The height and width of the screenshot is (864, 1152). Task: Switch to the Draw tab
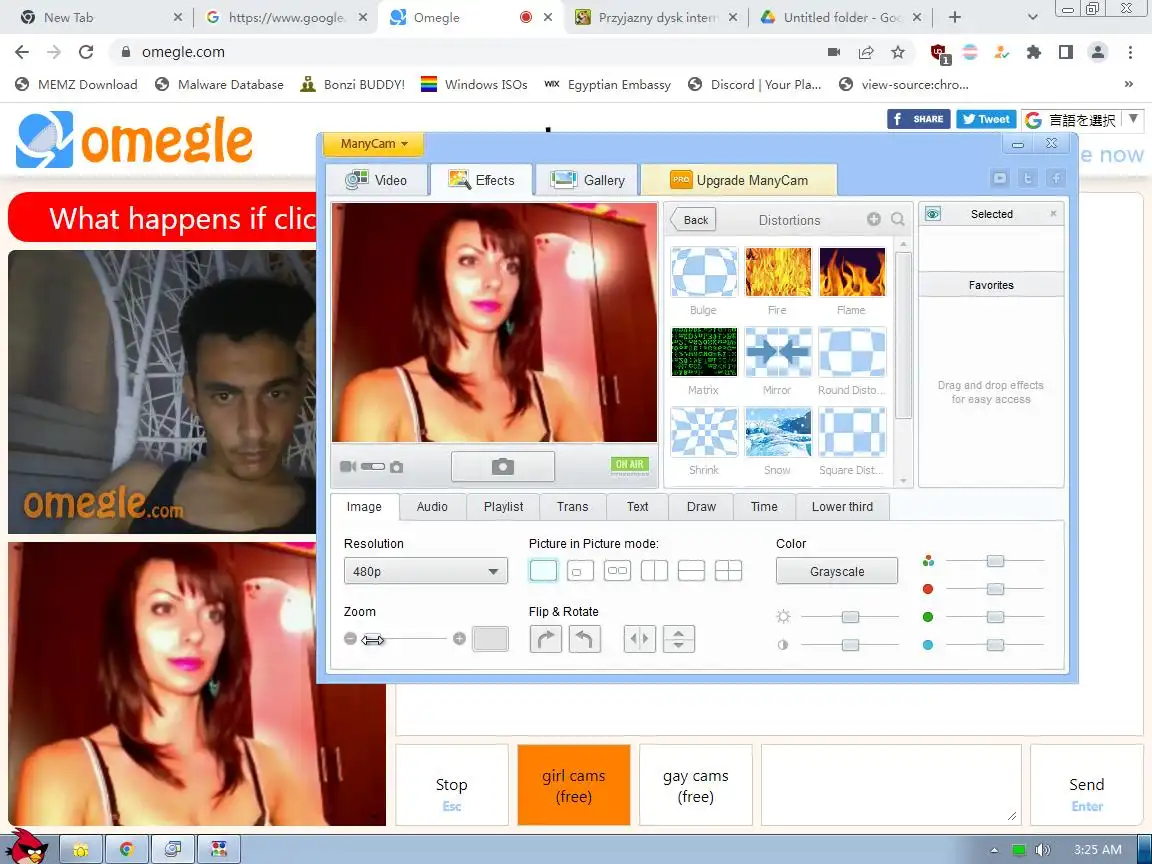701,506
